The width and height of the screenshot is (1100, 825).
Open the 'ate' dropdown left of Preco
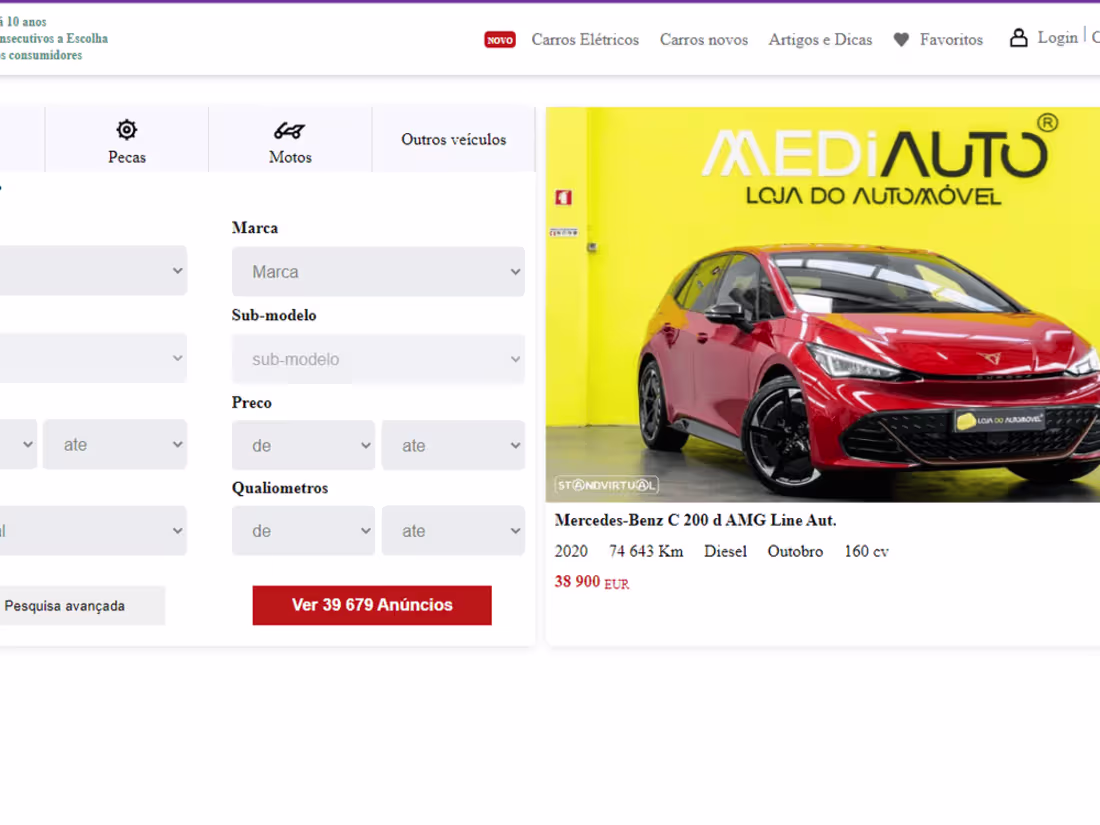click(x=115, y=444)
